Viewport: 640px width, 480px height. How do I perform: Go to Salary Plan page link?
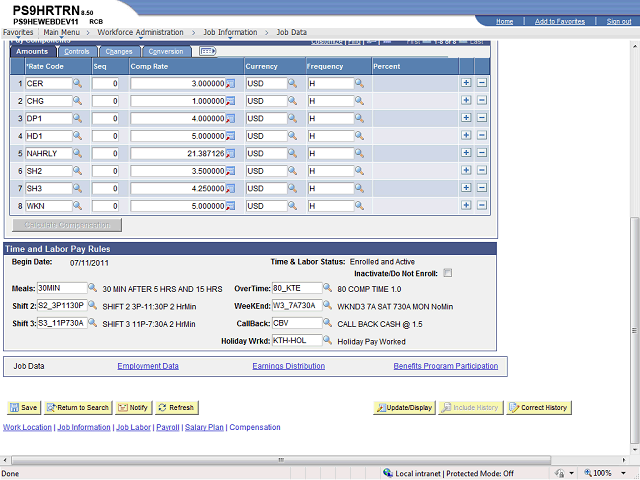tap(204, 427)
